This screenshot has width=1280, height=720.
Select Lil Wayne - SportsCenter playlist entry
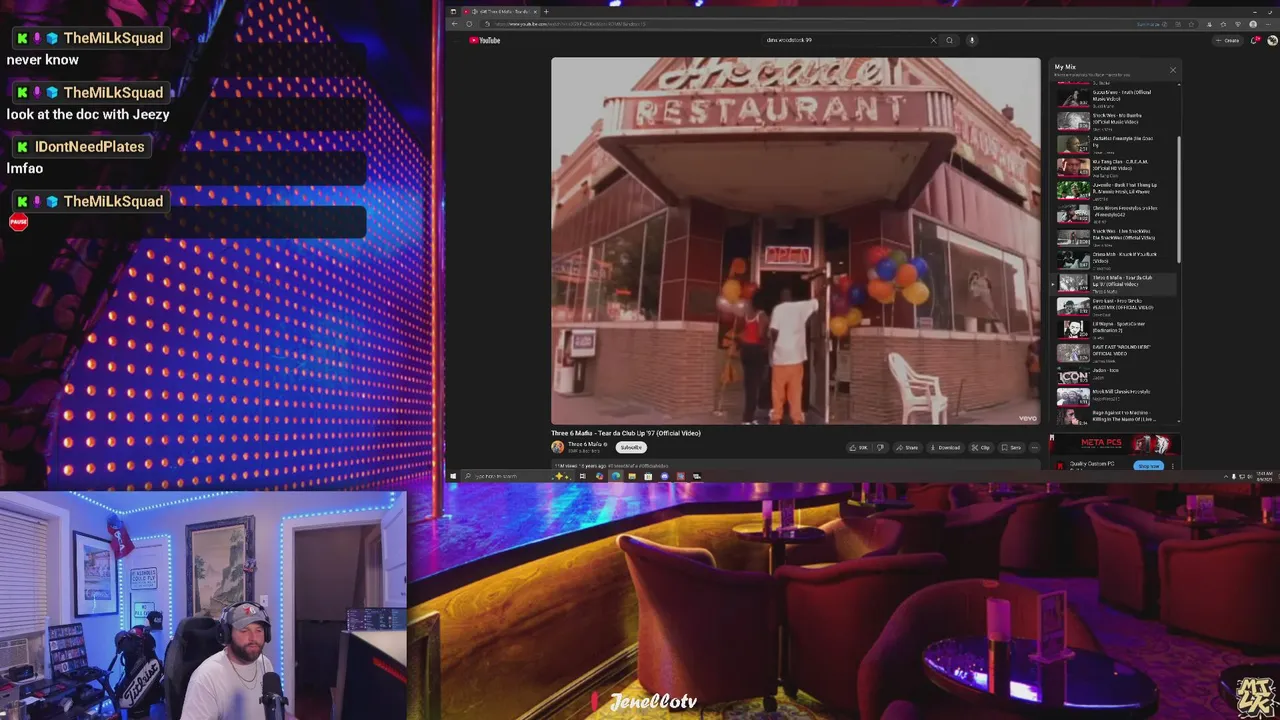click(1115, 329)
